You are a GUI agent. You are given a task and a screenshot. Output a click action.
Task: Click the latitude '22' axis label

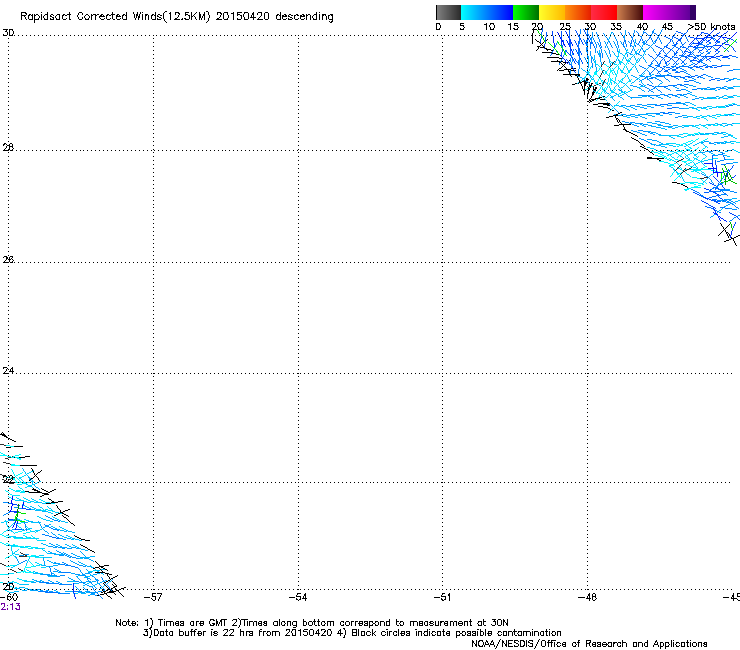click(x=8, y=480)
